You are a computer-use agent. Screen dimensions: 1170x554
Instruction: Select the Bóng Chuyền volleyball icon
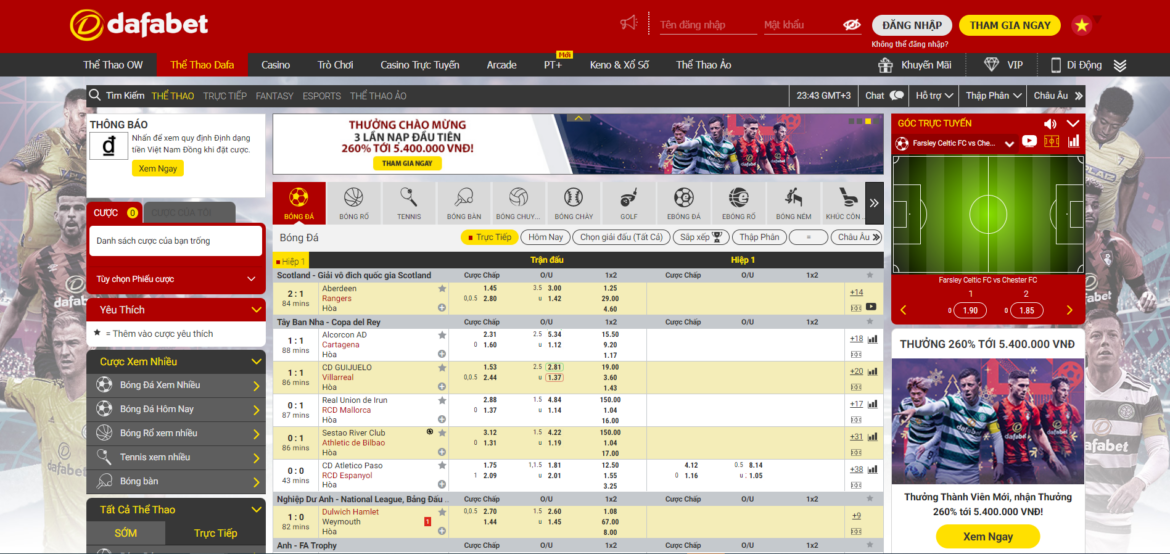coord(519,203)
